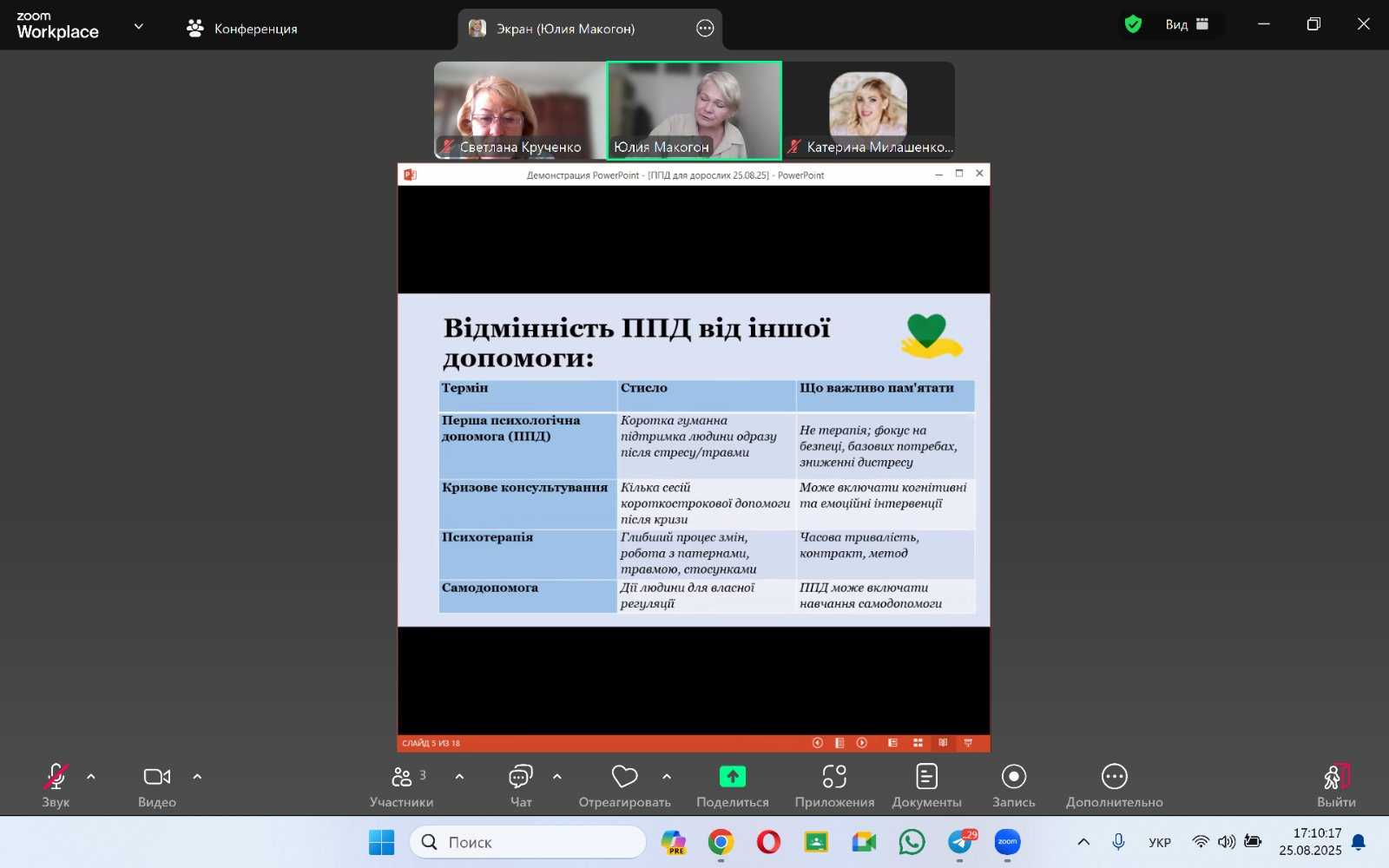This screenshot has width=1389, height=868.
Task: Open the Участники participants panel
Action: 401,778
